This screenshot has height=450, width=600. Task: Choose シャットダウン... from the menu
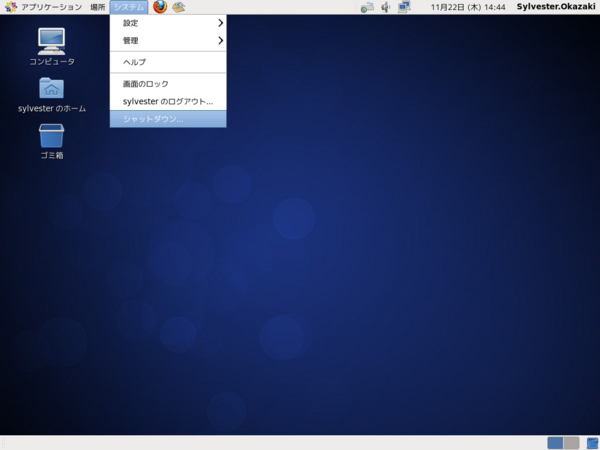pos(168,119)
